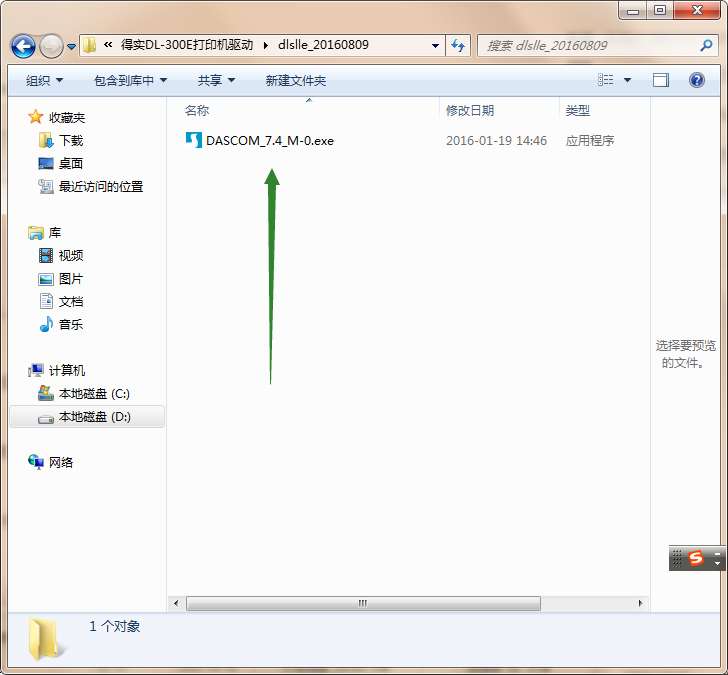Open 本地磁盘 (D:)
This screenshot has height=675, width=728.
point(95,417)
